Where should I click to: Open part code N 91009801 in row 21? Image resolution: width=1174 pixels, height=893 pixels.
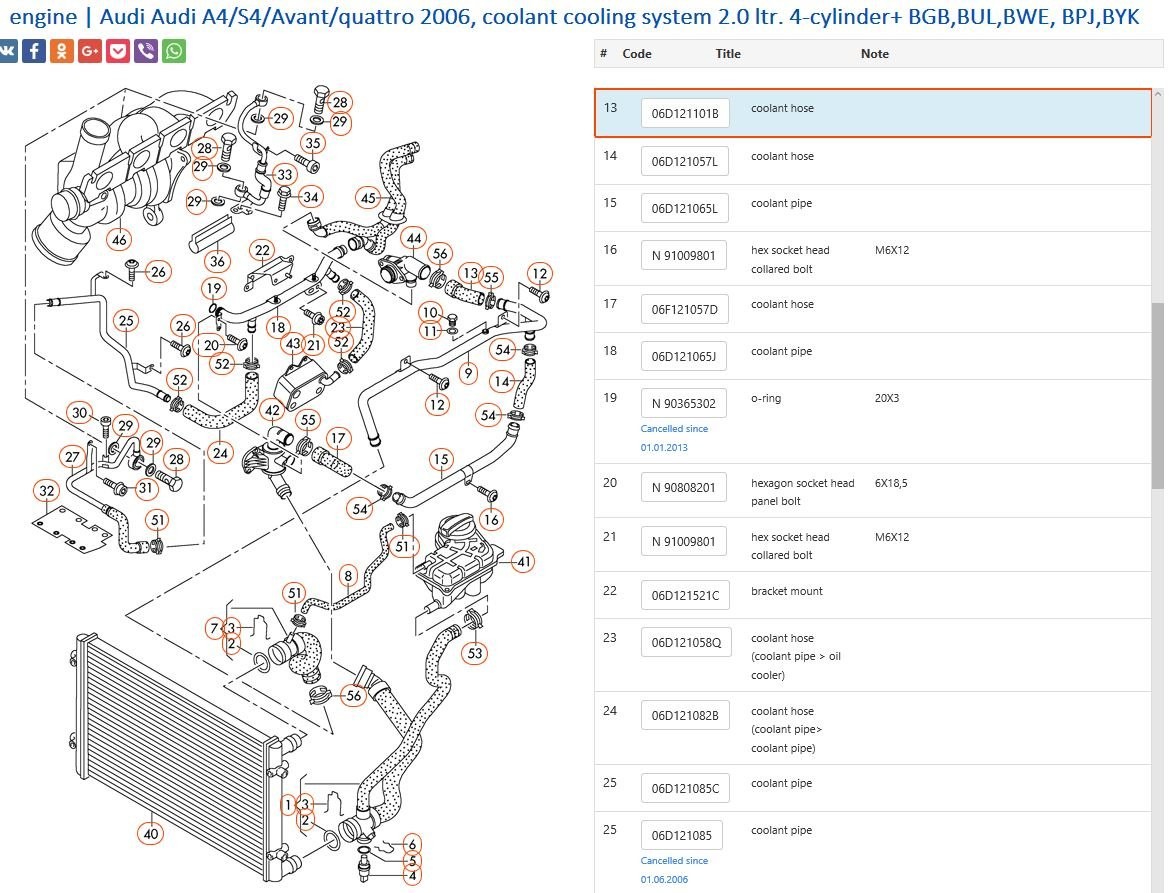coord(684,541)
